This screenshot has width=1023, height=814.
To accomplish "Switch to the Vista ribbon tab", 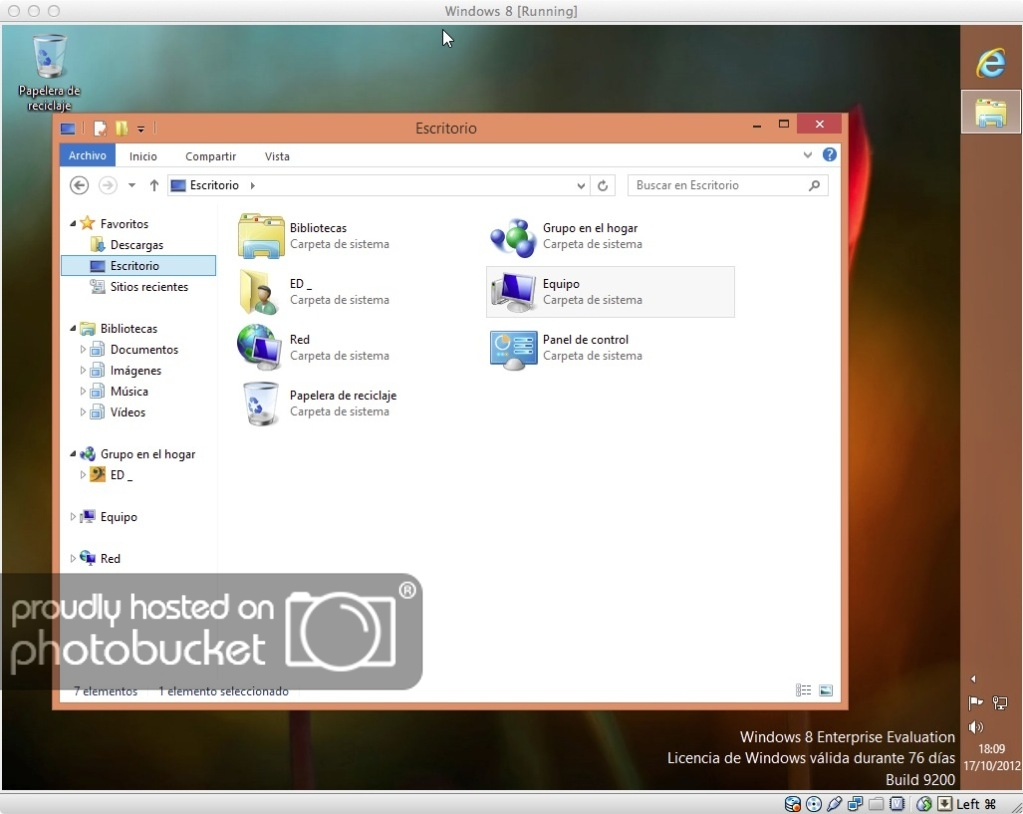I will pos(277,156).
